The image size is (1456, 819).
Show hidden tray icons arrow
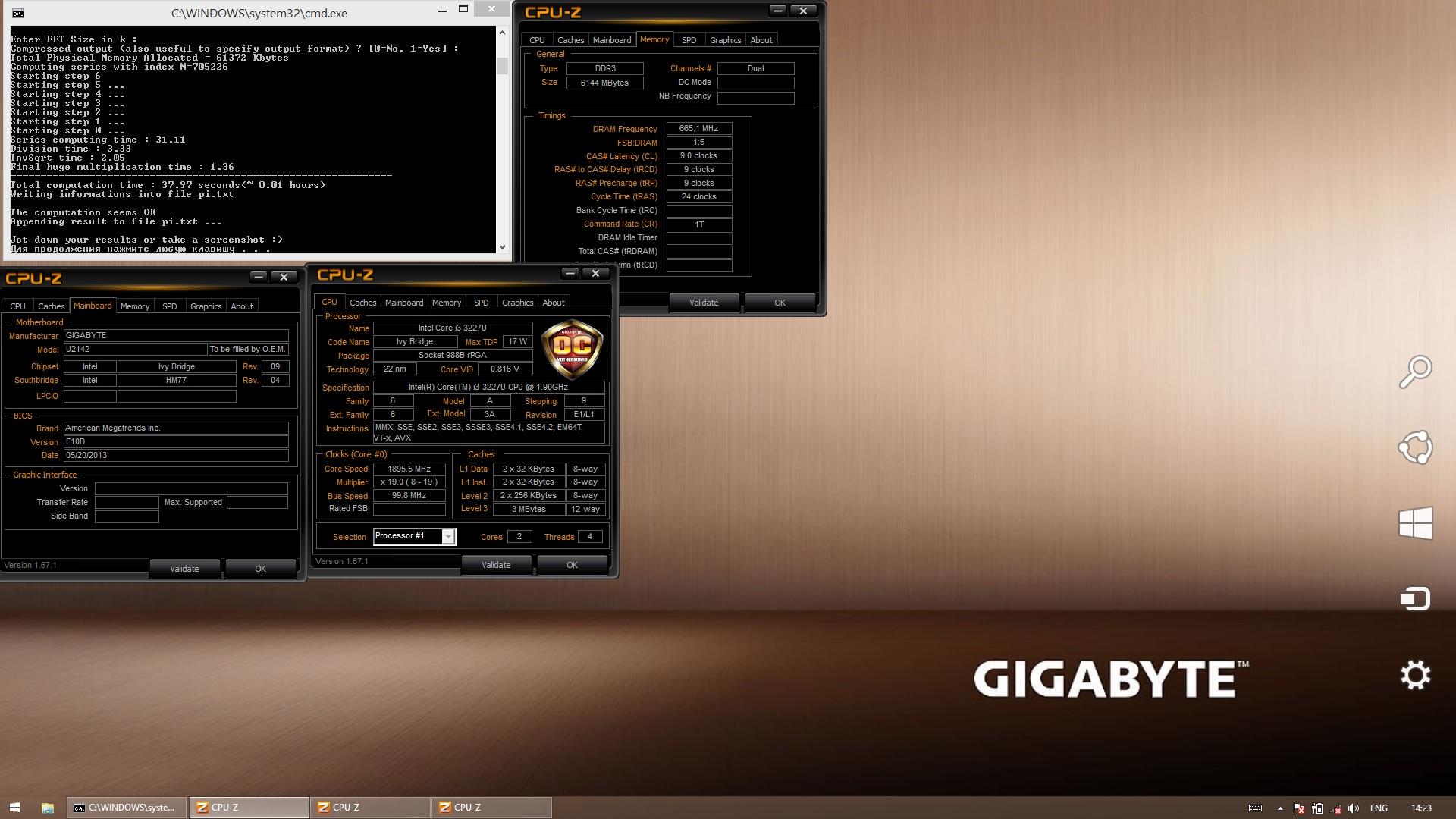click(1280, 808)
